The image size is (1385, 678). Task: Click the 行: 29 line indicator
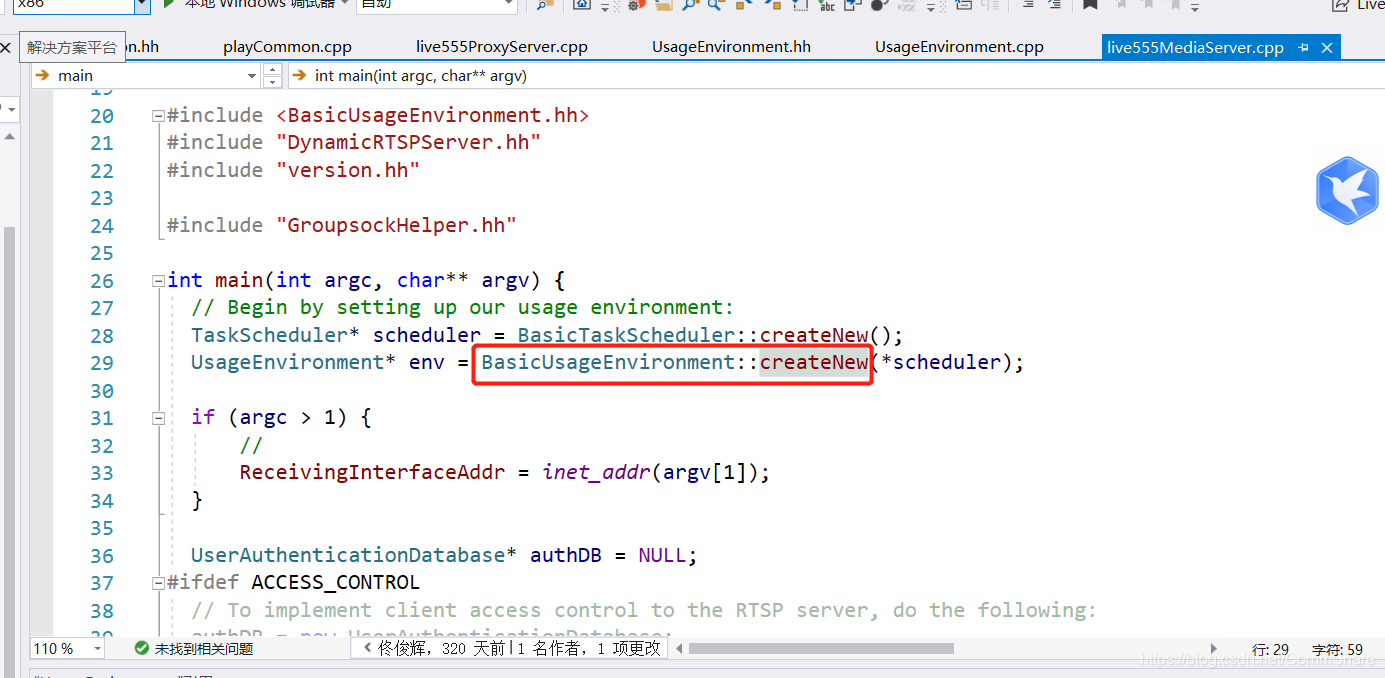[1270, 648]
